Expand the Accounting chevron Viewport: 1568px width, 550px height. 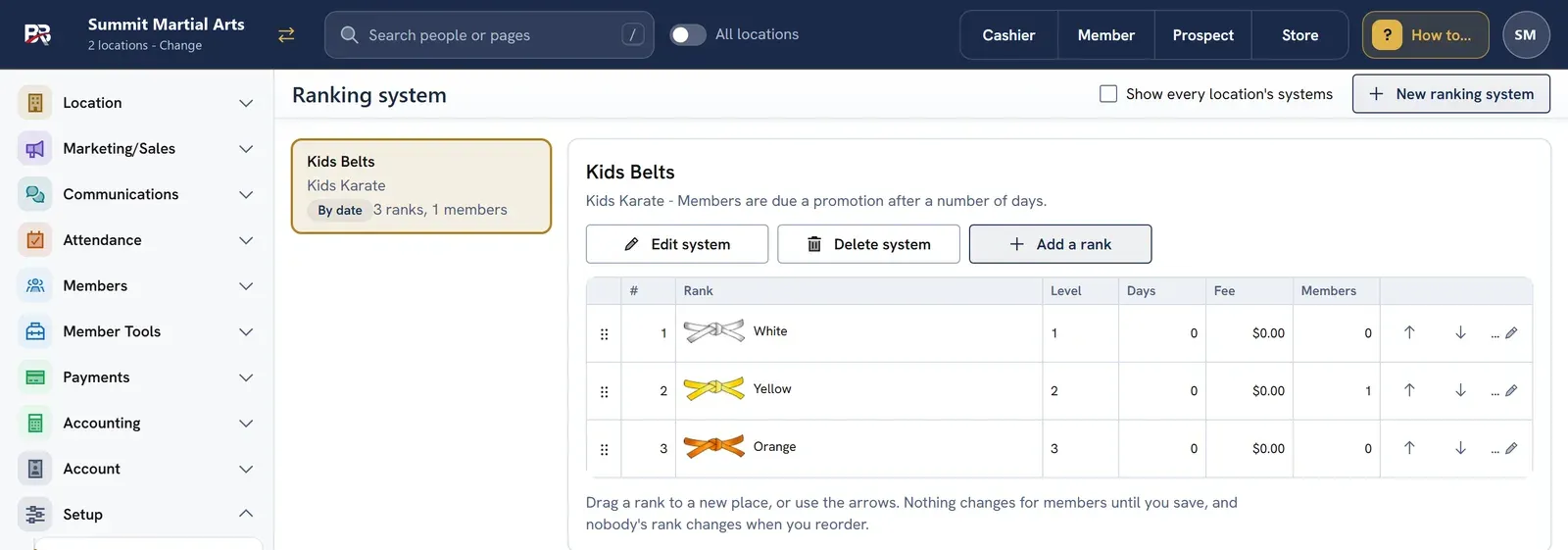click(246, 424)
